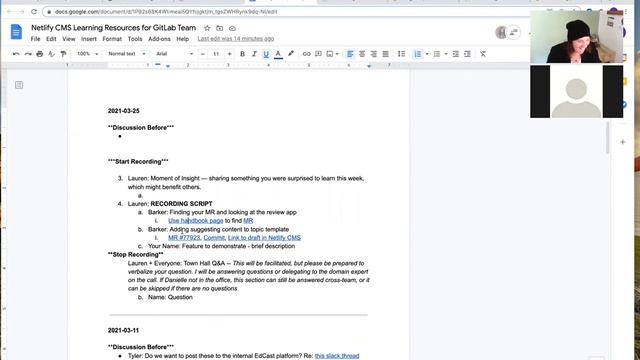Viewport: 640px width, 360px height.
Task: Print the document
Action: 40,54
